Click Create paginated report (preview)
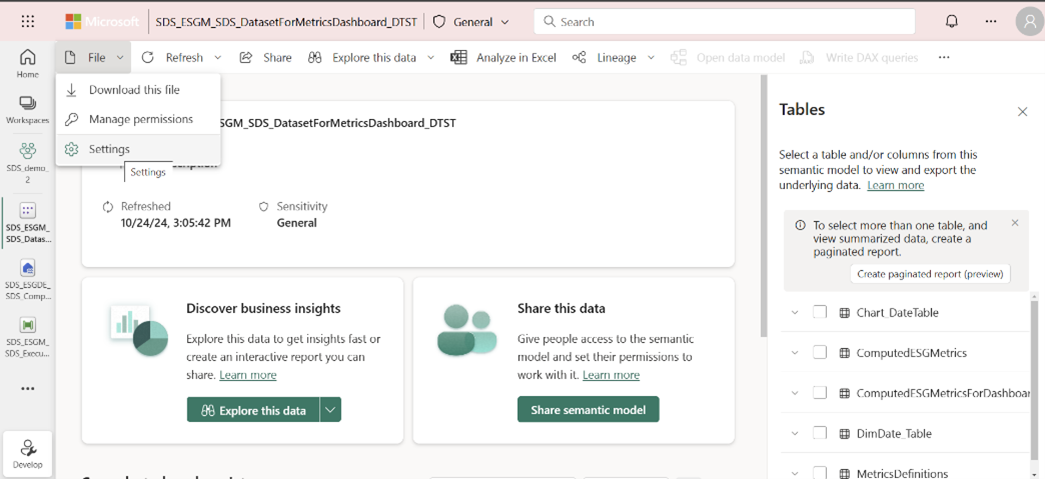Screen dimensions: 1045x479 (930, 274)
